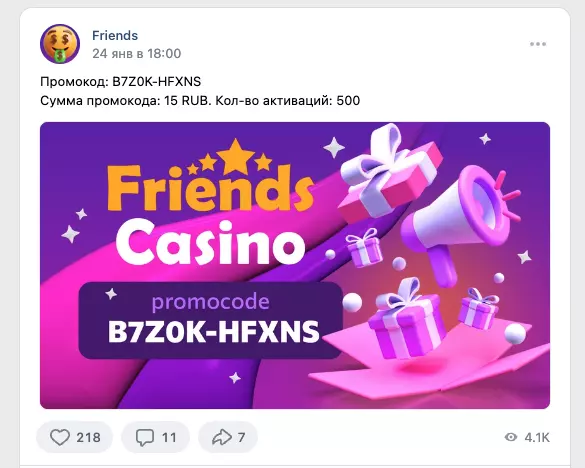
Task: Click the 4.1K views counter
Action: pyautogui.click(x=537, y=437)
